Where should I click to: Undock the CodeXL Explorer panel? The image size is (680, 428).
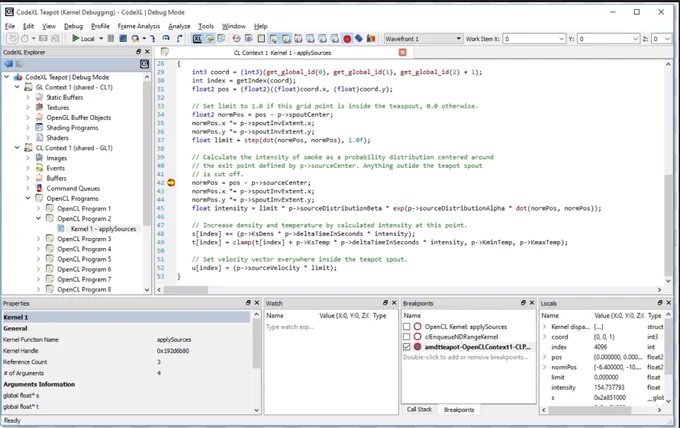coord(139,52)
